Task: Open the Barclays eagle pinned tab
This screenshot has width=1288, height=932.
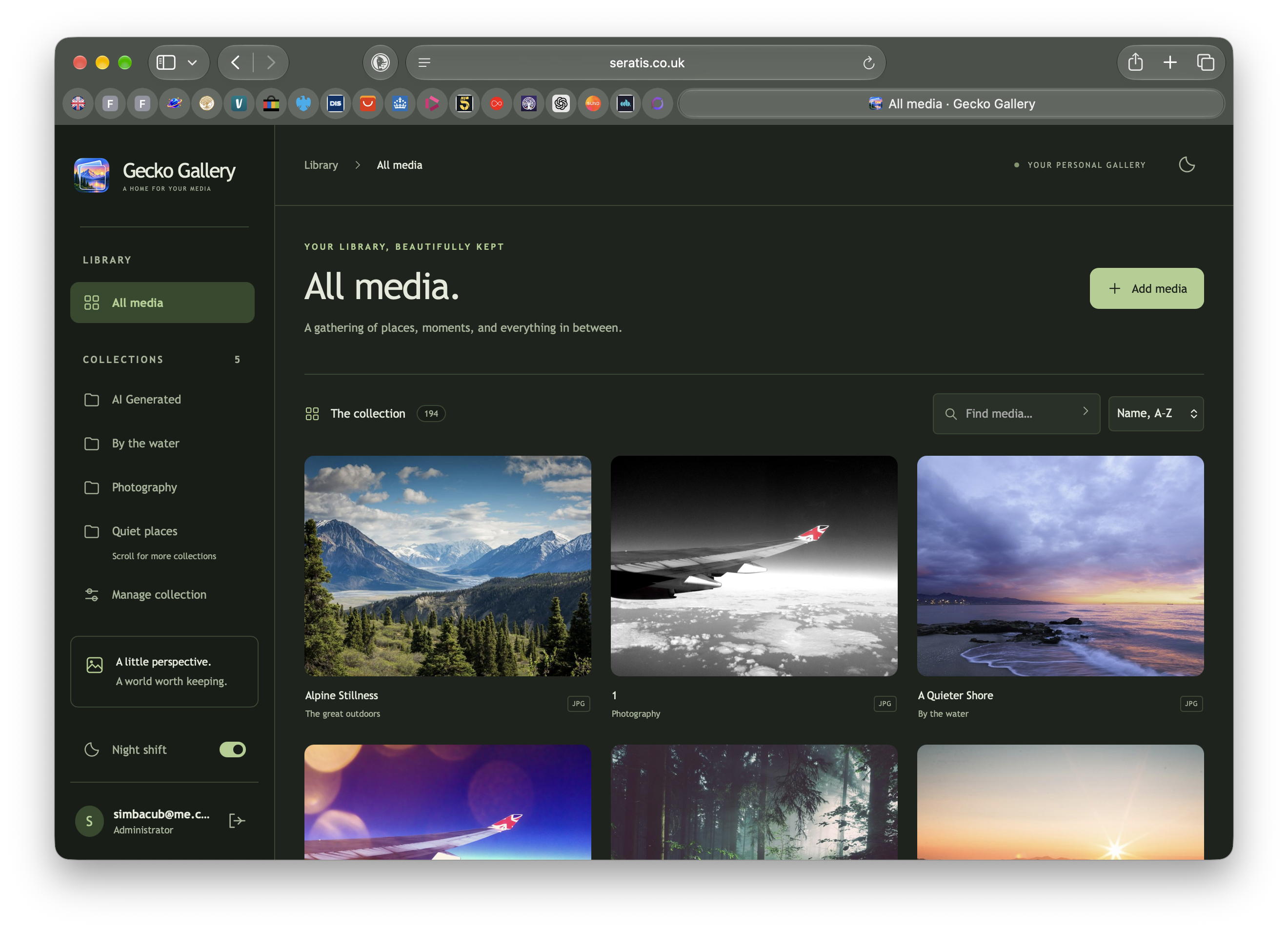Action: tap(303, 103)
